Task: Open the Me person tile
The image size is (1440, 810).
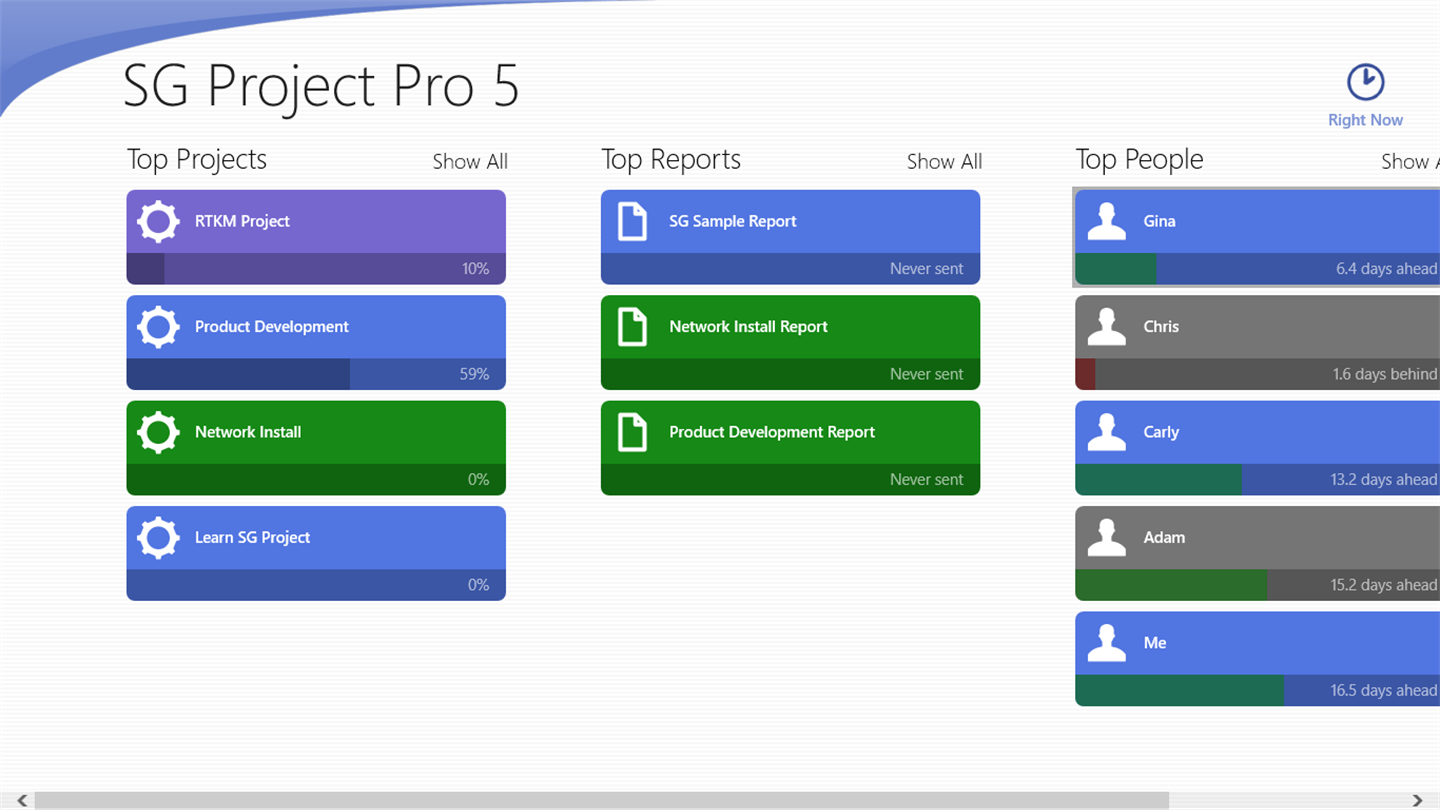Action: pyautogui.click(x=1258, y=659)
